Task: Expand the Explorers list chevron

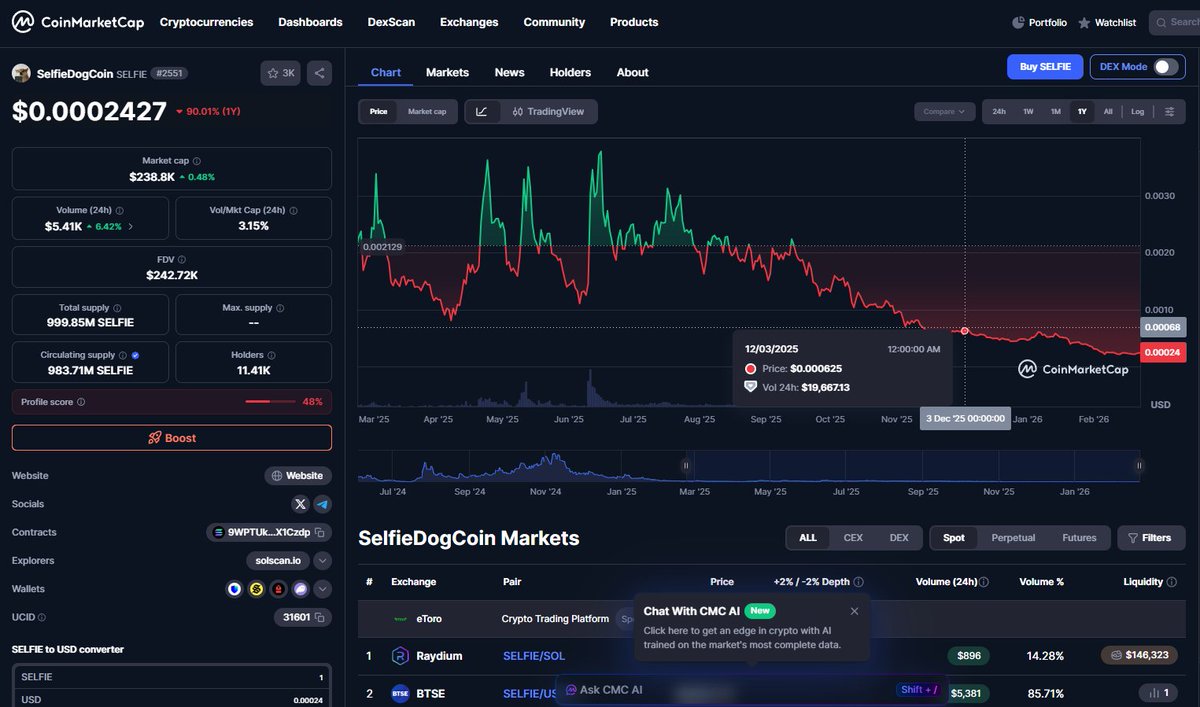Action: point(322,561)
